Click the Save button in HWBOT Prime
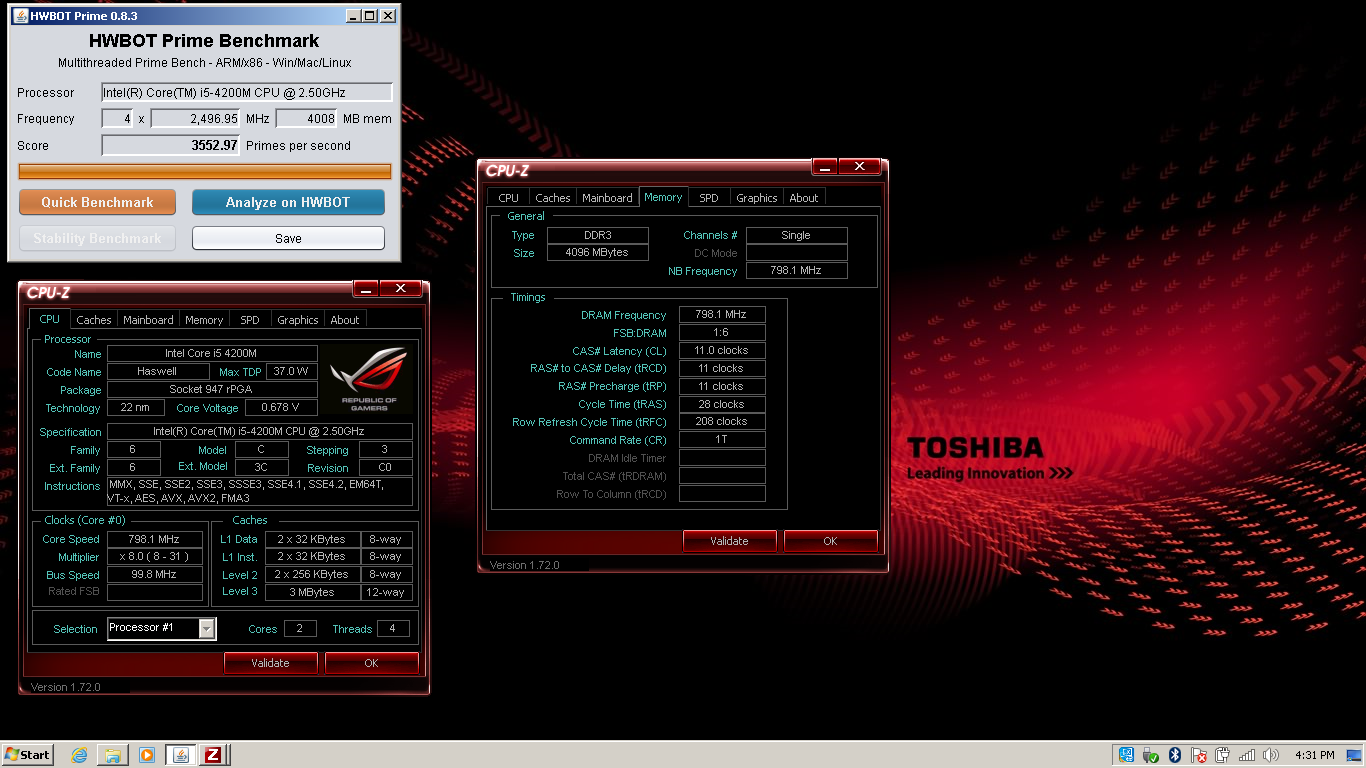Viewport: 1366px width, 768px height. 288,238
